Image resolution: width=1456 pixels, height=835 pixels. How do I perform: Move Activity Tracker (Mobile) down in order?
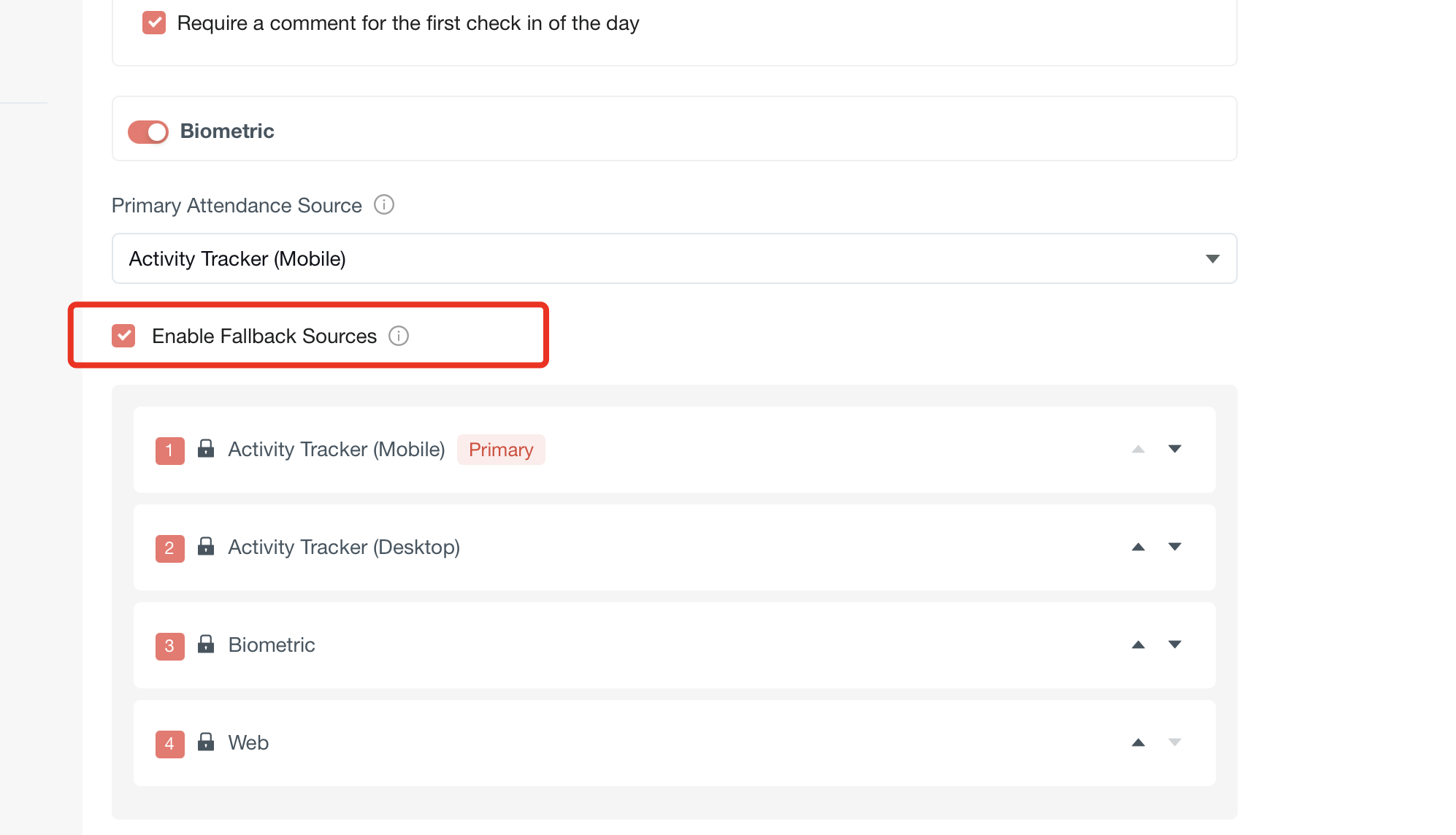tap(1174, 449)
